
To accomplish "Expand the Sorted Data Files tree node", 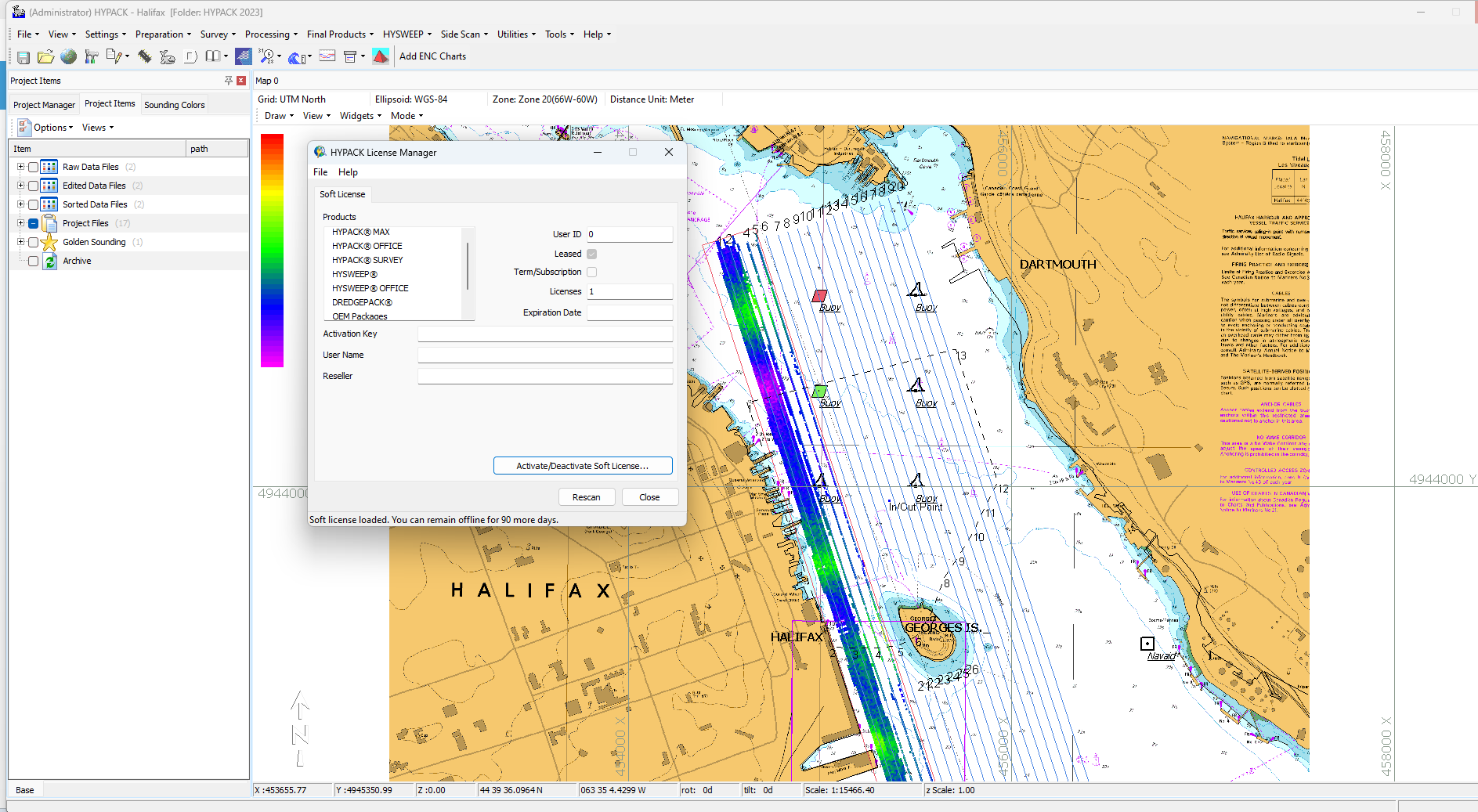I will [x=21, y=204].
